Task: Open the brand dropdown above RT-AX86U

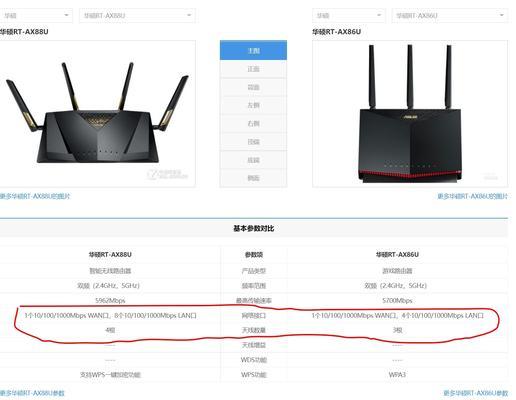Action: [349, 15]
